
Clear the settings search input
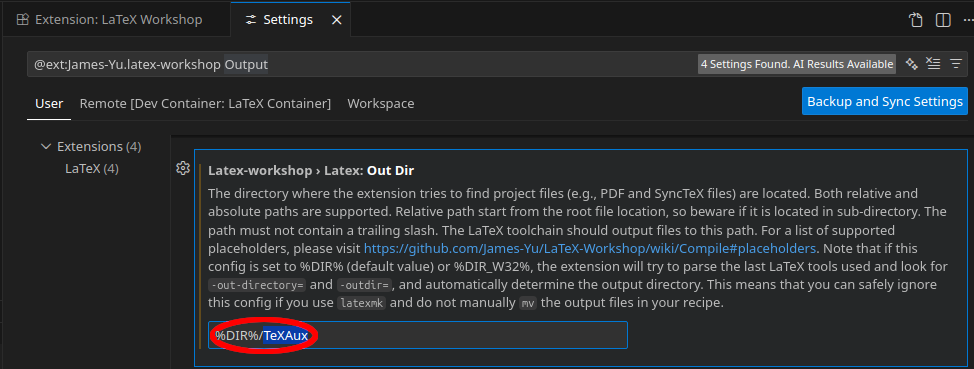(933, 63)
